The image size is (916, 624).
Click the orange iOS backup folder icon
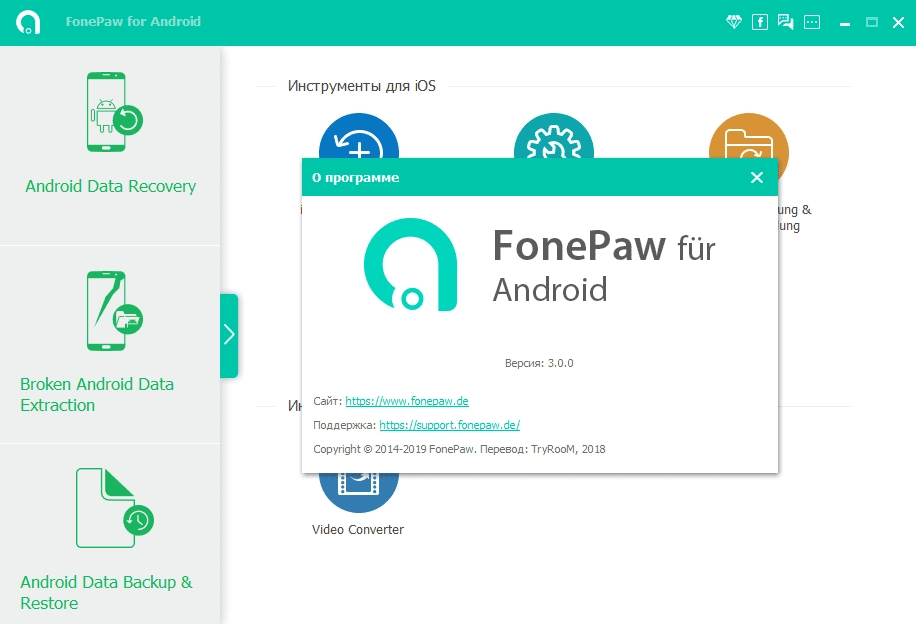(749, 136)
